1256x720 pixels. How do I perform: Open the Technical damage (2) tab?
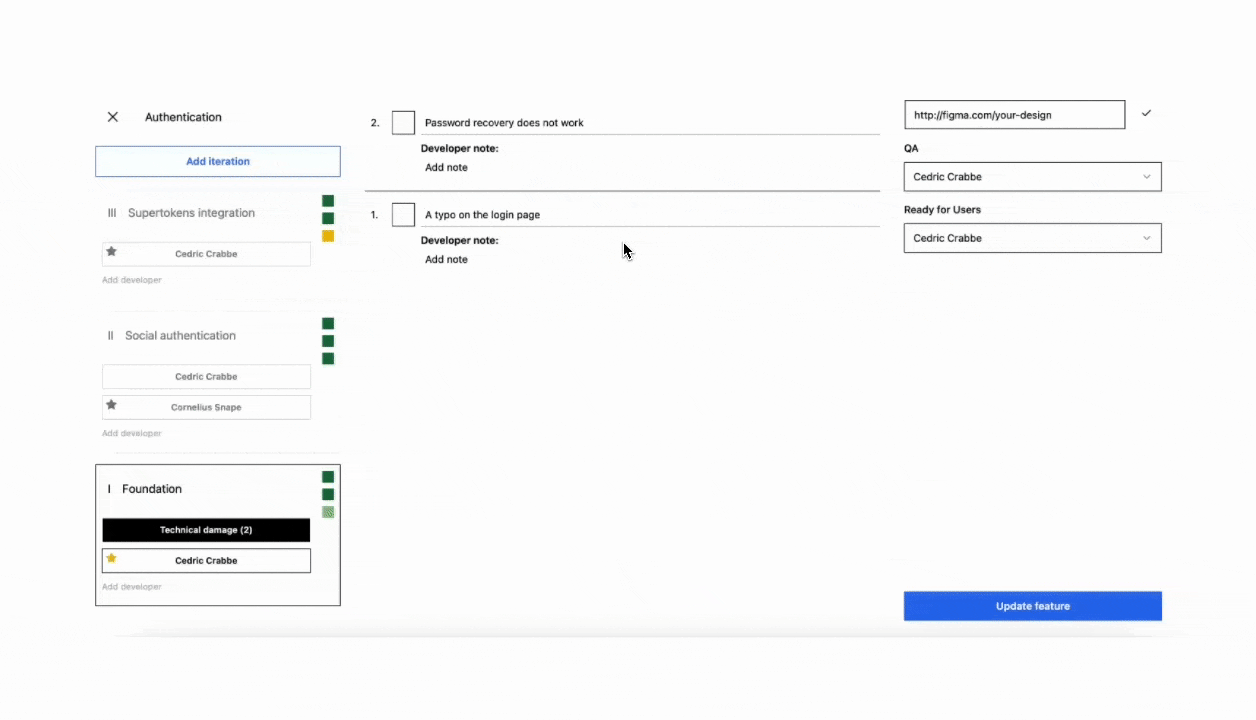tap(206, 530)
